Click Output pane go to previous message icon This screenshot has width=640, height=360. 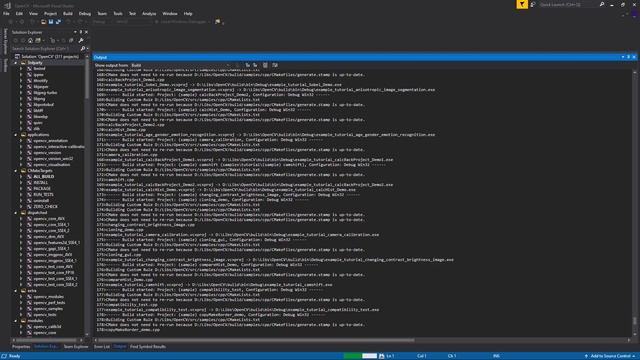(247, 65)
